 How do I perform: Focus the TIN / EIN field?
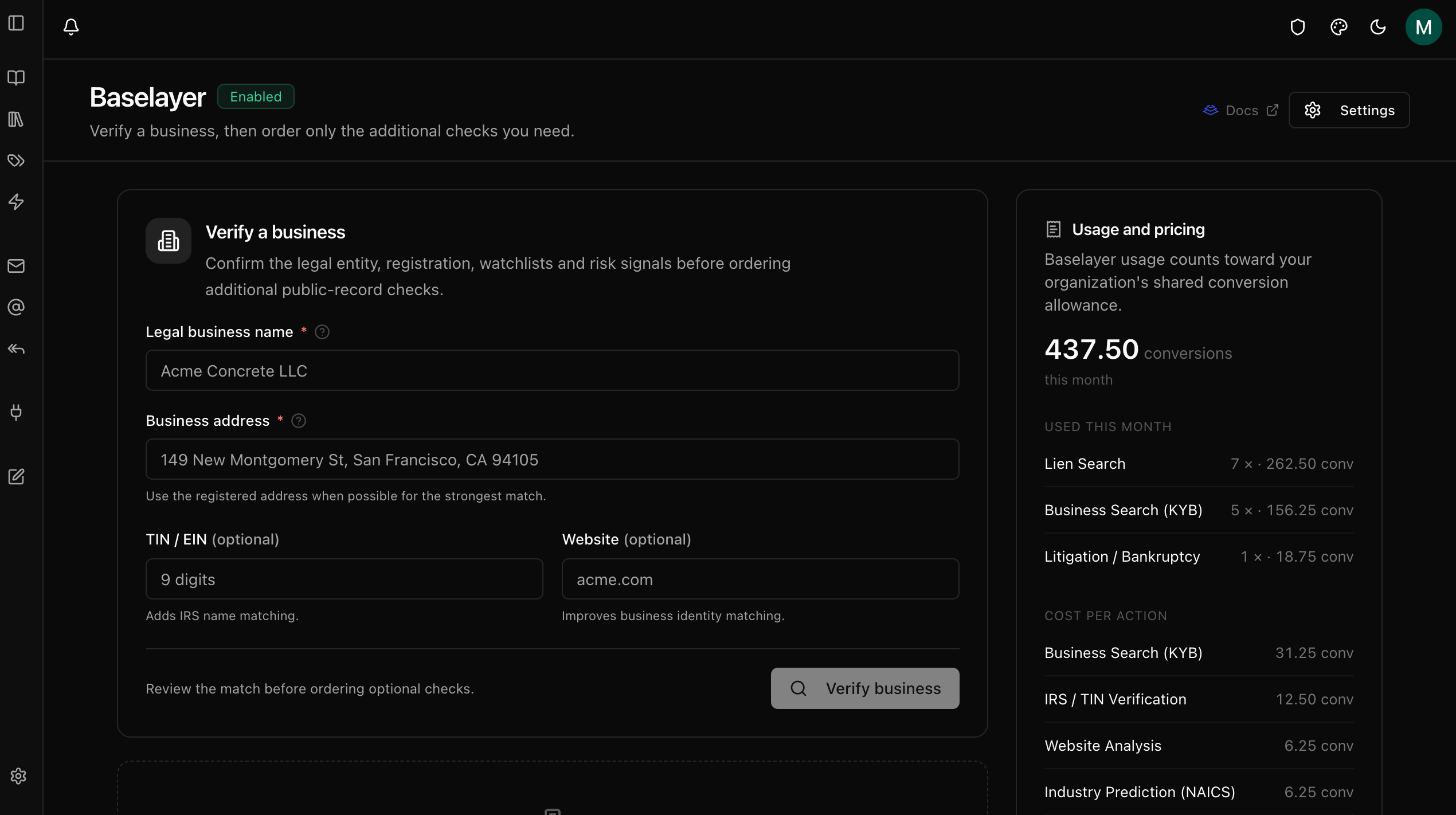(x=345, y=579)
